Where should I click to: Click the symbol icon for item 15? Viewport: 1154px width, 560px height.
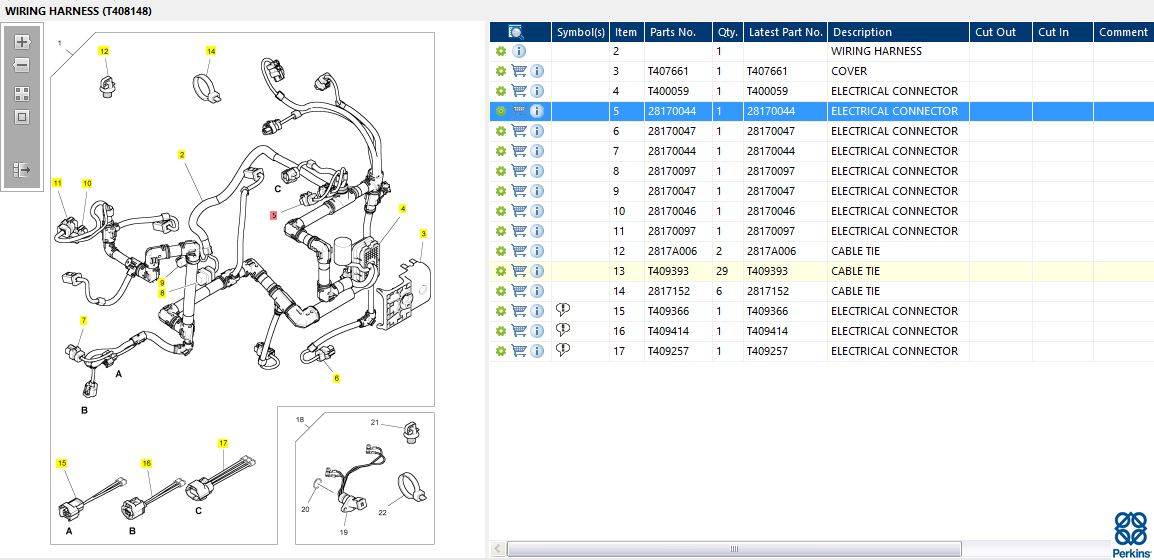563,311
